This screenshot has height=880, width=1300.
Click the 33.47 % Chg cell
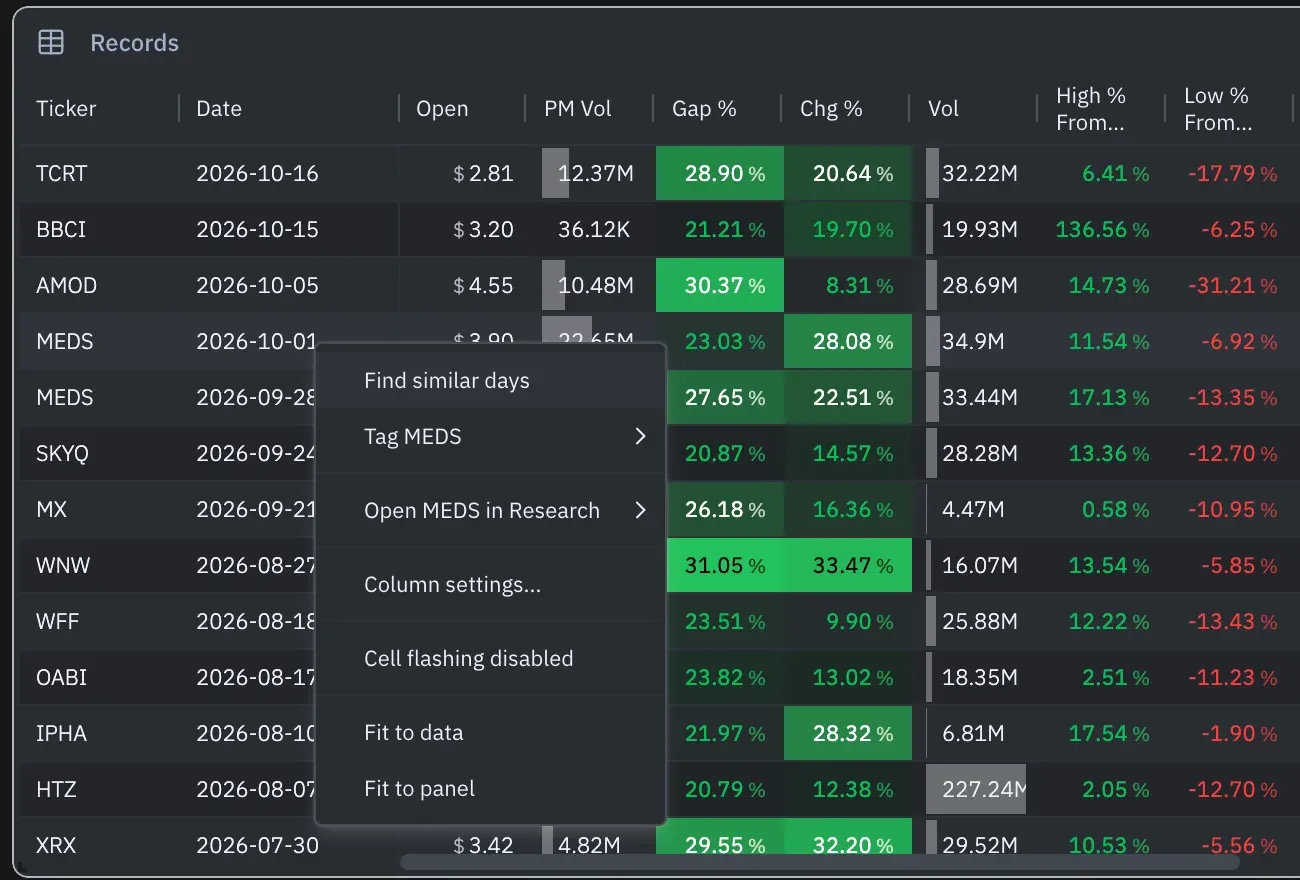(847, 566)
